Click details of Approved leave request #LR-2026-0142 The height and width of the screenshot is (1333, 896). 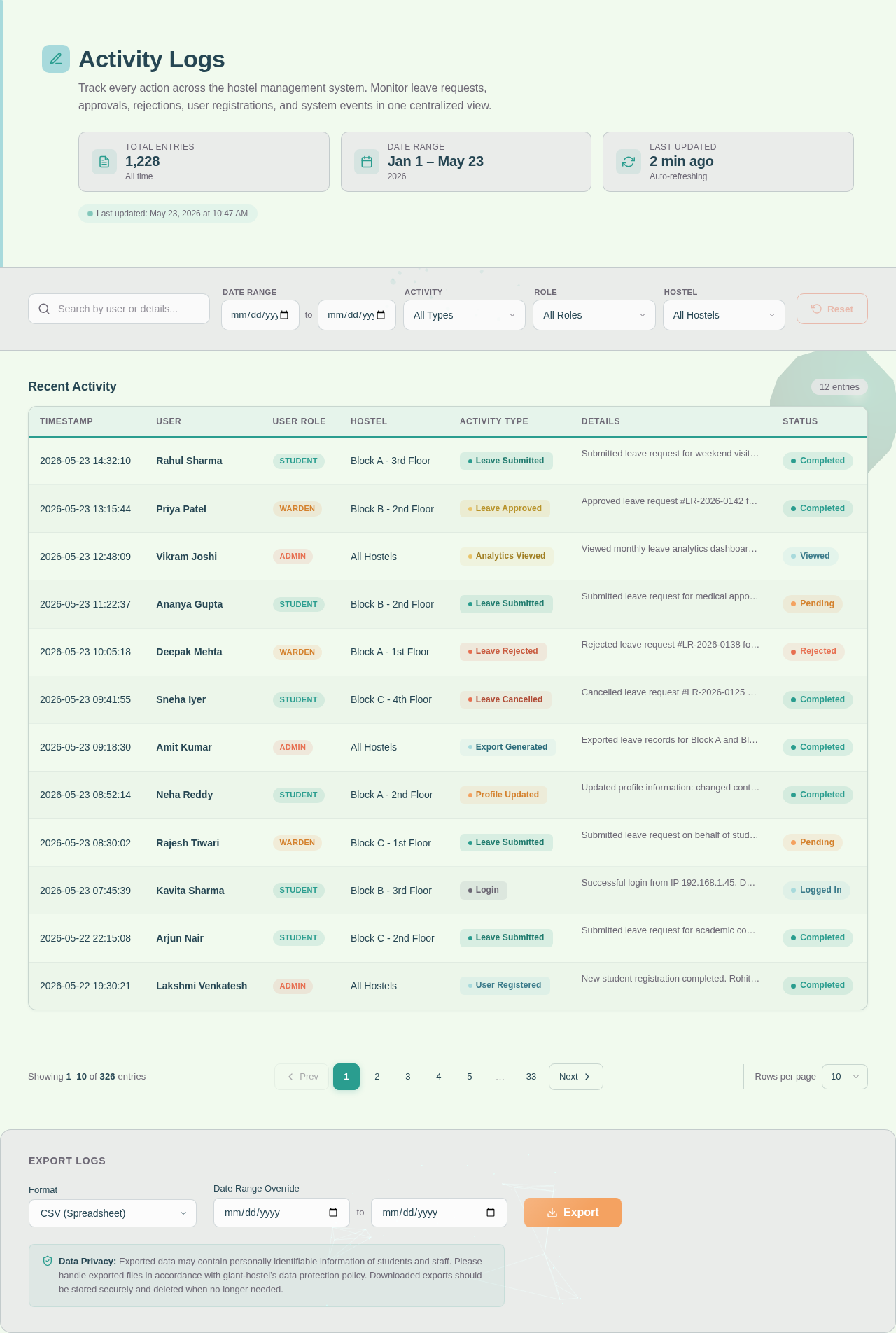[x=670, y=501]
